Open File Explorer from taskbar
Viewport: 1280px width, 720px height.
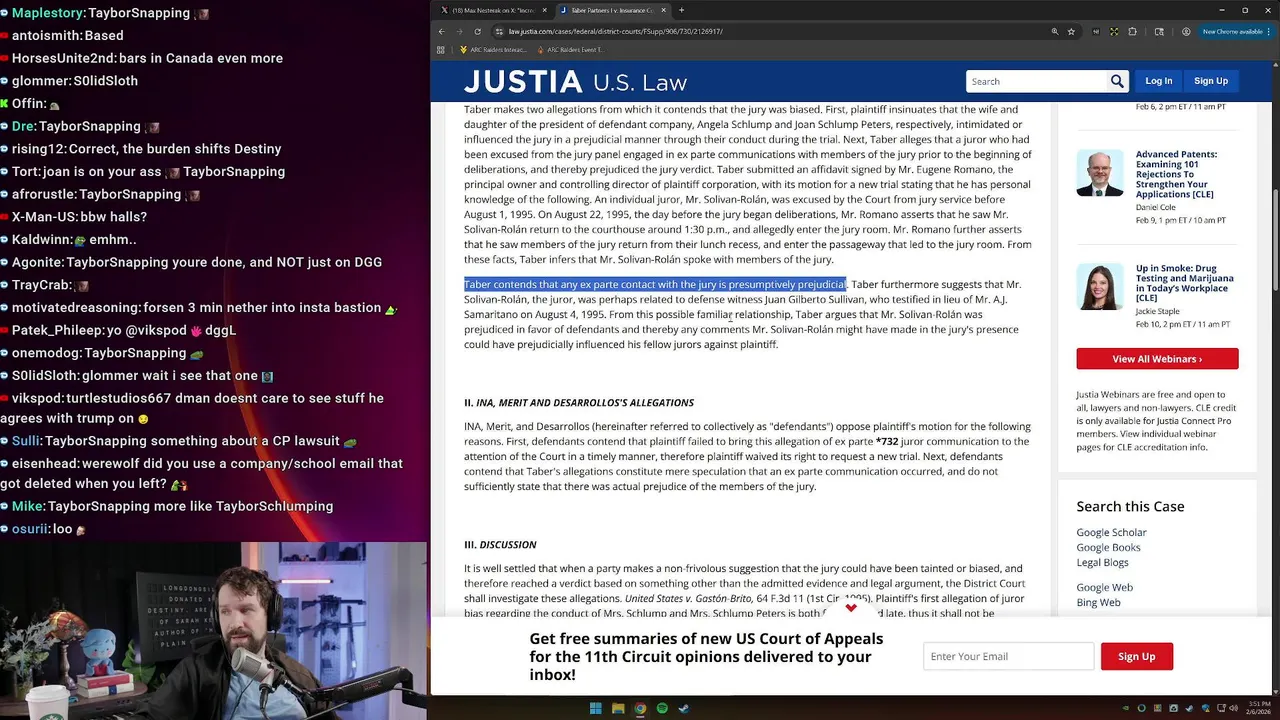pyautogui.click(x=617, y=708)
